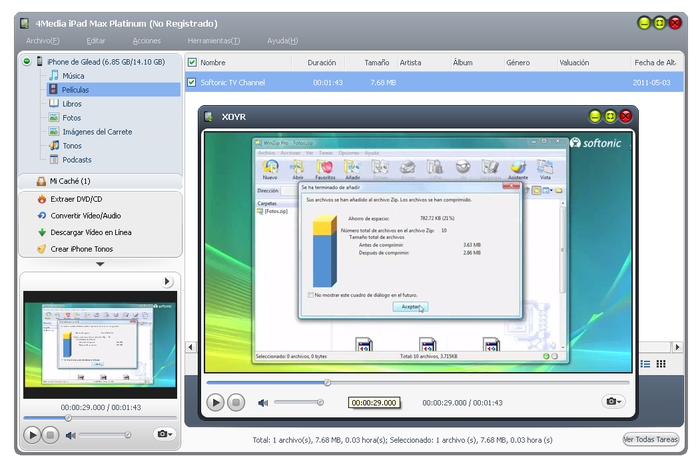The width and height of the screenshot is (700, 466).
Task: Open the Fotos category icon
Action: pos(54,117)
